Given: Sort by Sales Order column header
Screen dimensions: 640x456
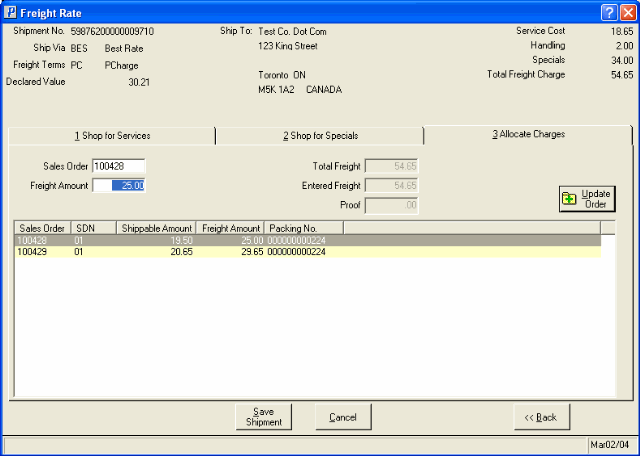Looking at the screenshot, I should (x=43, y=228).
